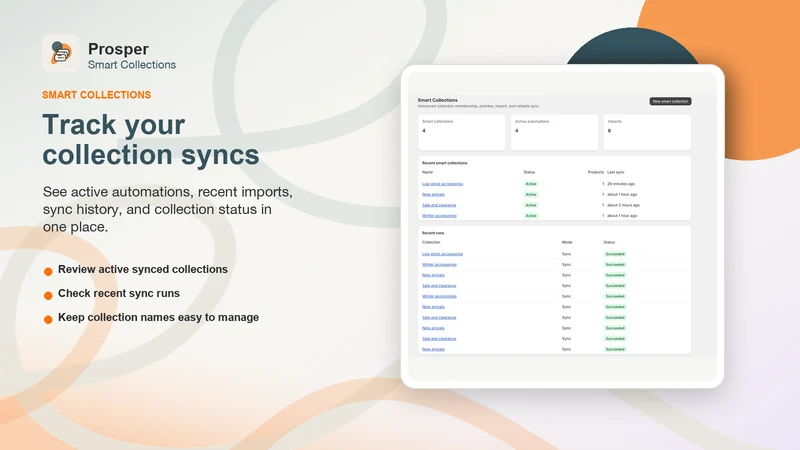
Task: Click the Status header in Recent runs table
Action: (x=609, y=242)
